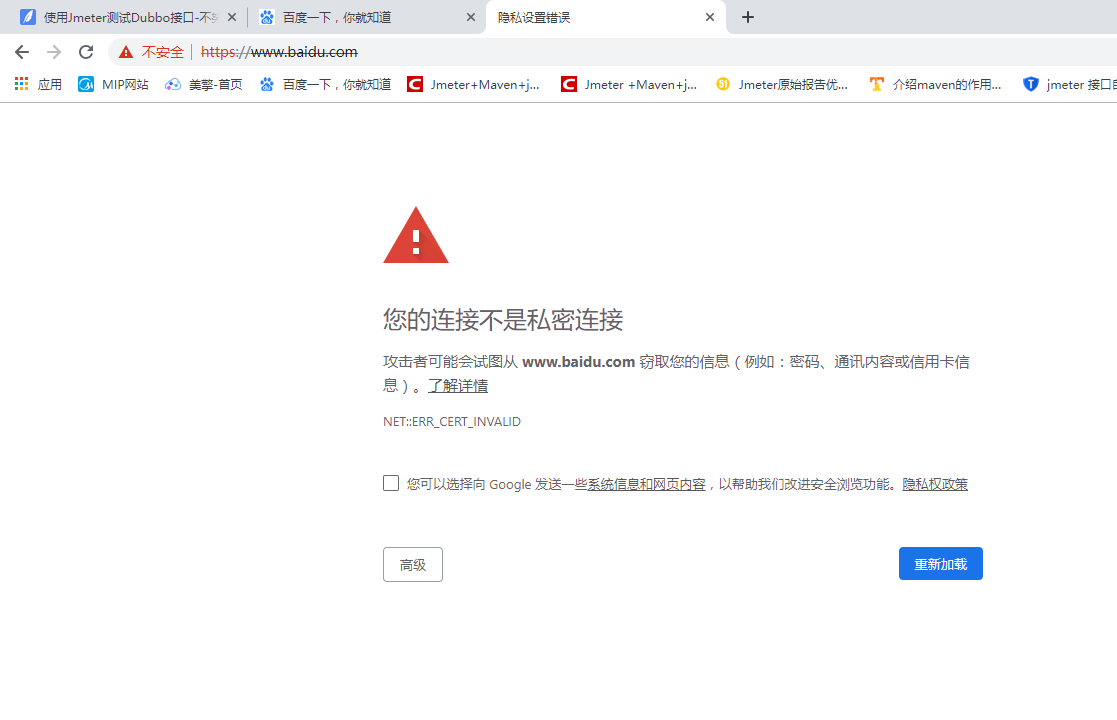
Task: Open the MIP网站 bookmark
Action: (x=113, y=84)
